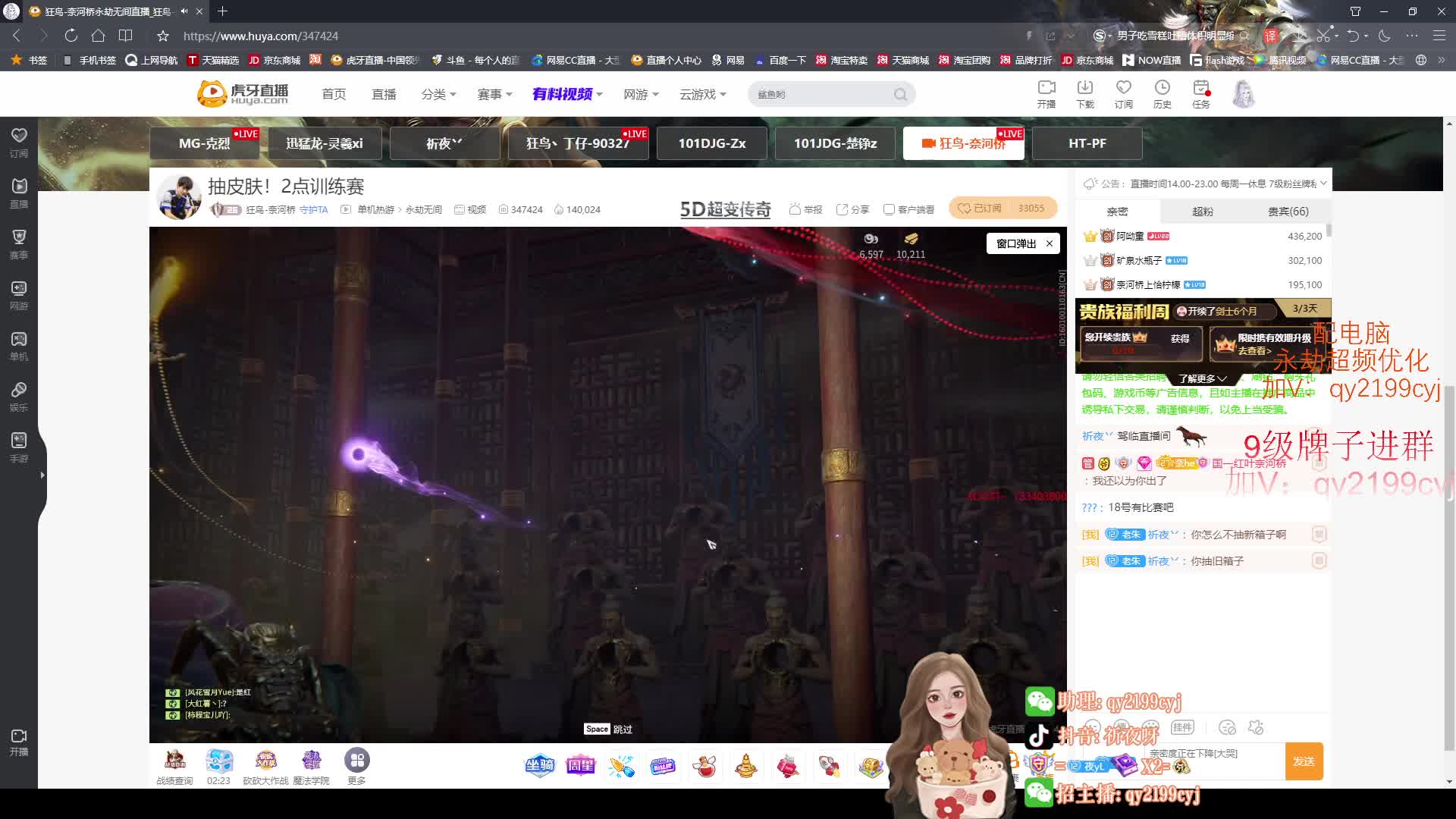This screenshot has height=819, width=1456.
Task: Click the 分享 share link
Action: 853,209
